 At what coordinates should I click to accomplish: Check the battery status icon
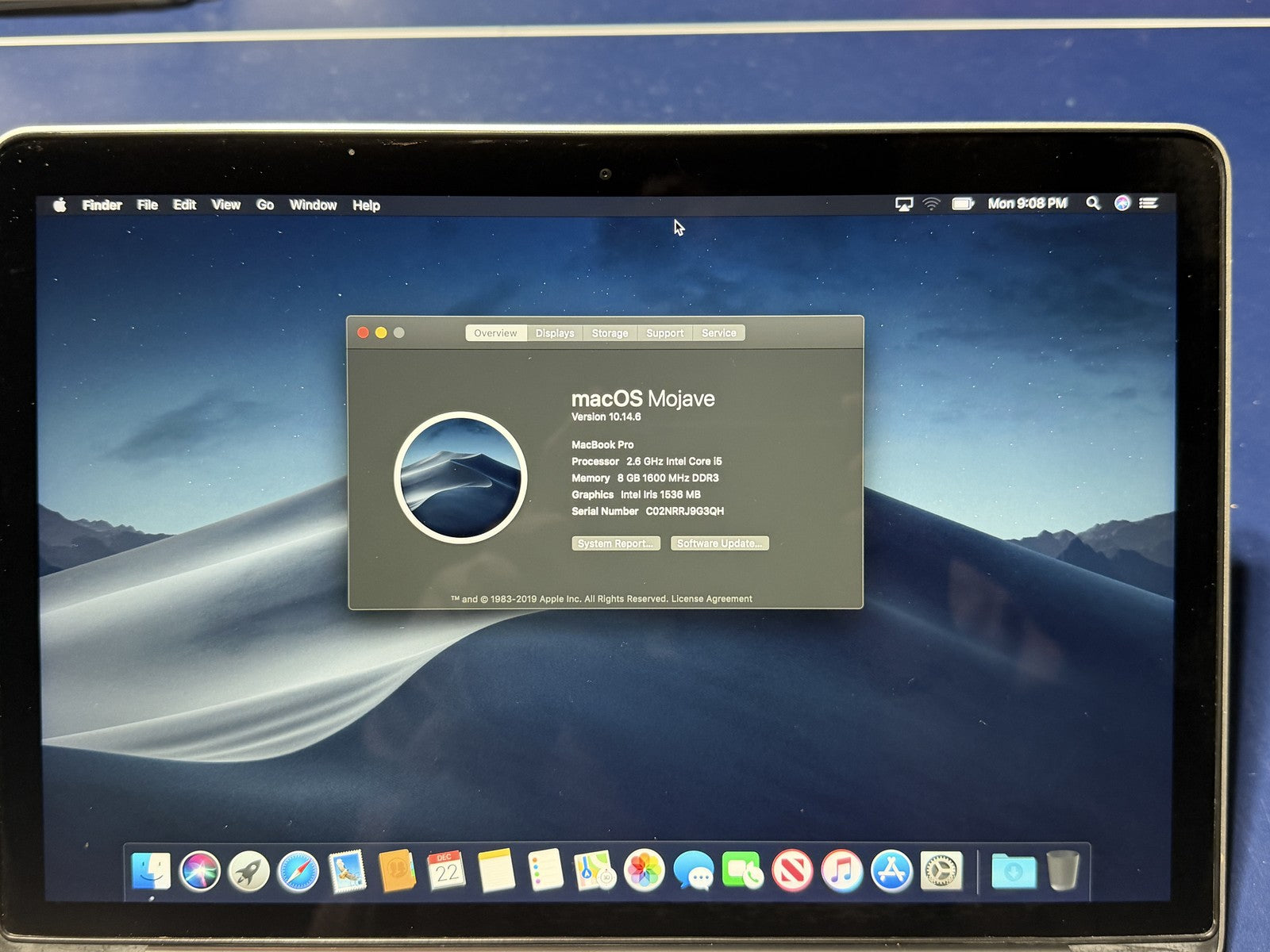963,204
